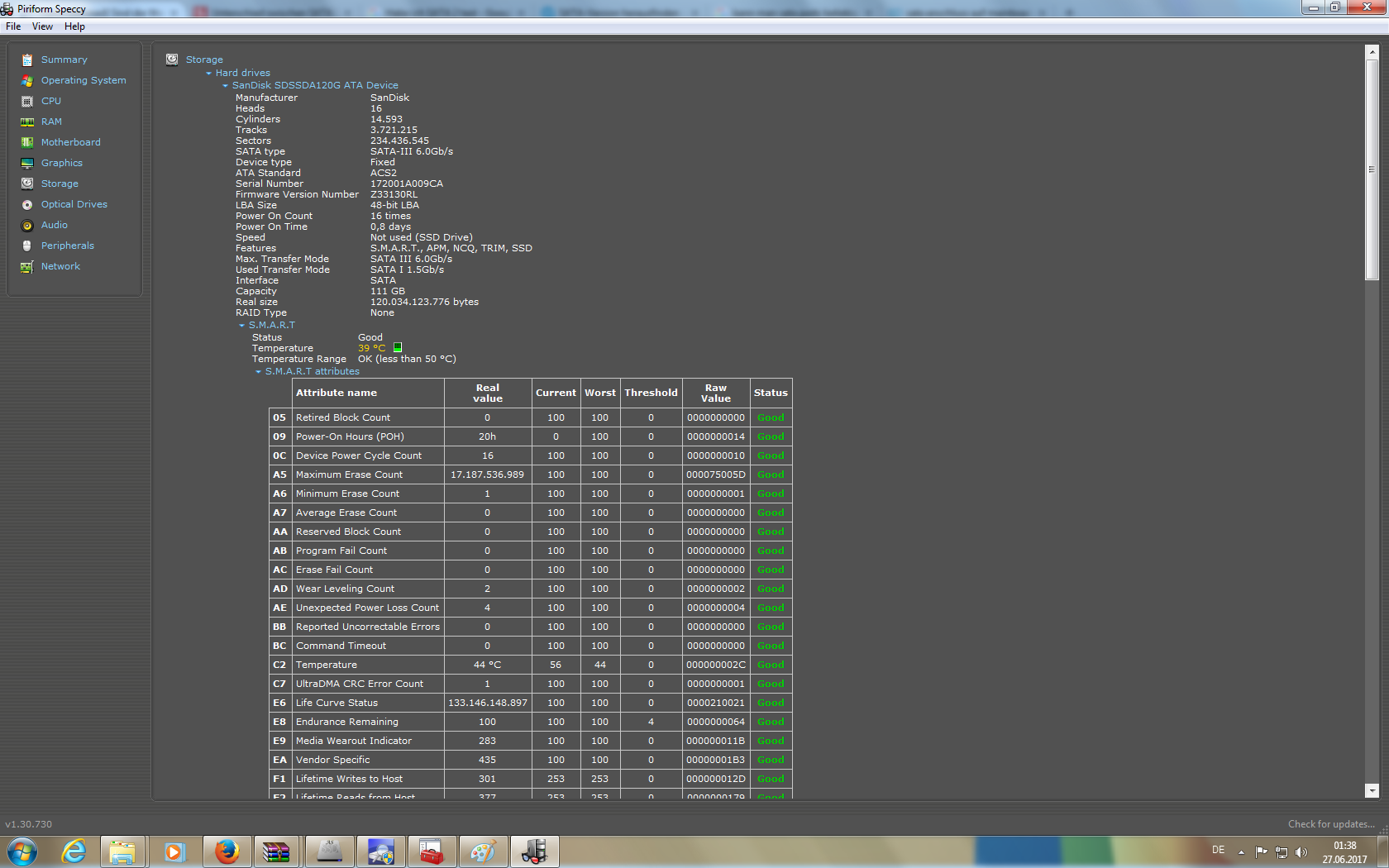Collapse the SanDisk SDSSDA120G ATA Device node
The image size is (1389, 868).
[226, 86]
